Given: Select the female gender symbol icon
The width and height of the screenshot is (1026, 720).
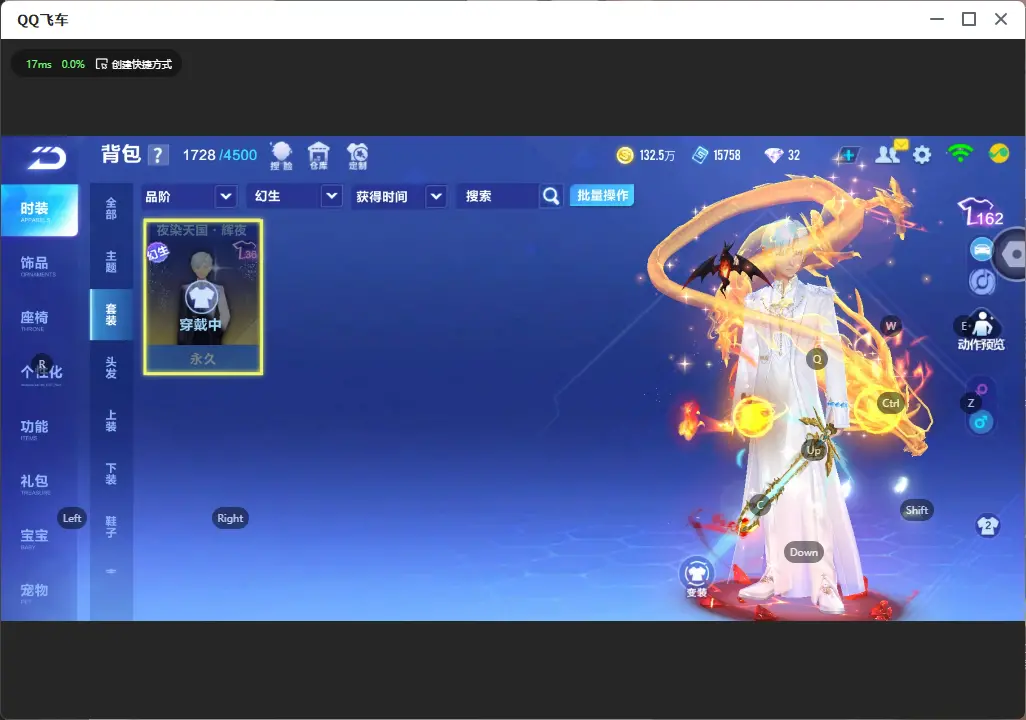Looking at the screenshot, I should [982, 389].
